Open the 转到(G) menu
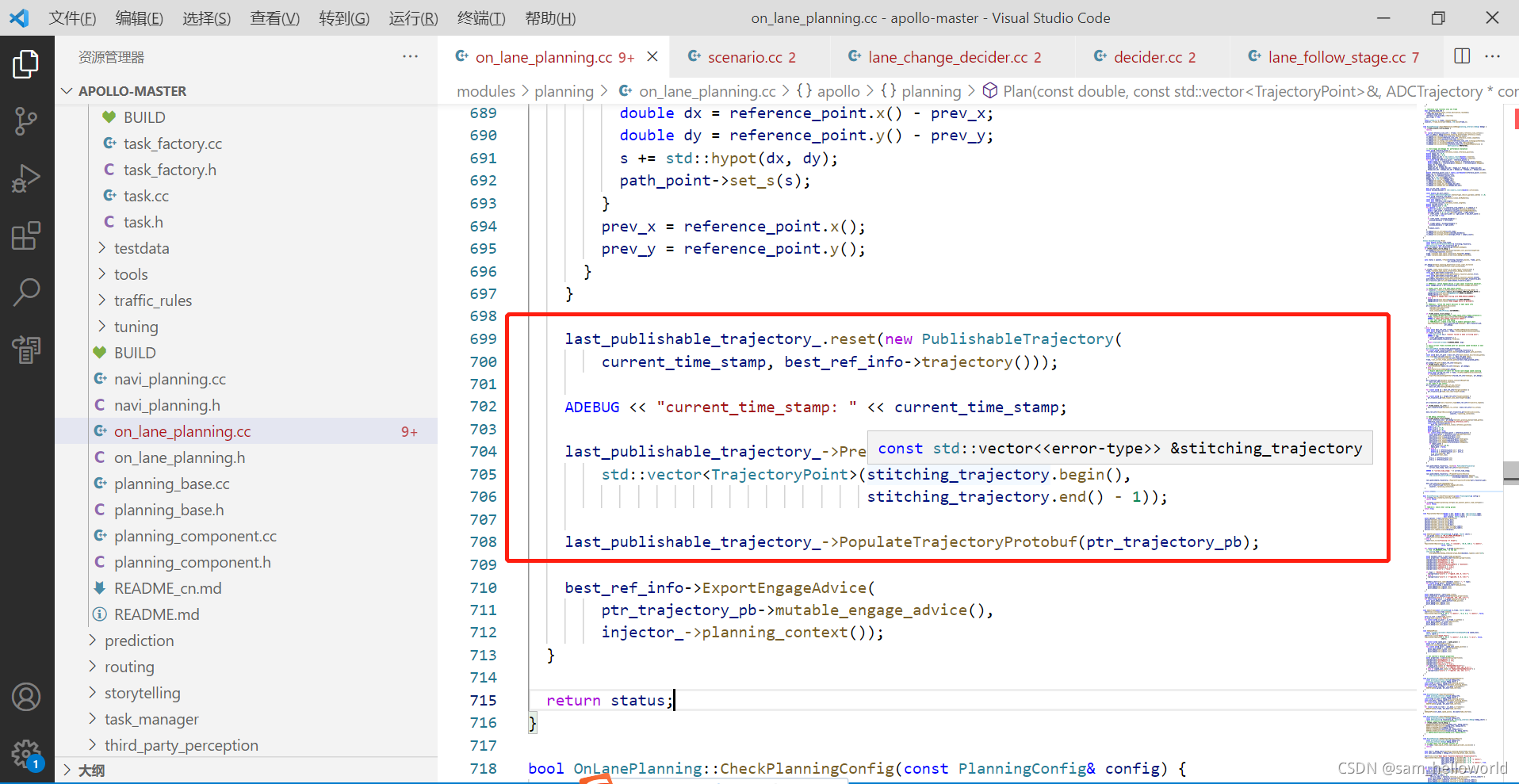 click(x=344, y=18)
